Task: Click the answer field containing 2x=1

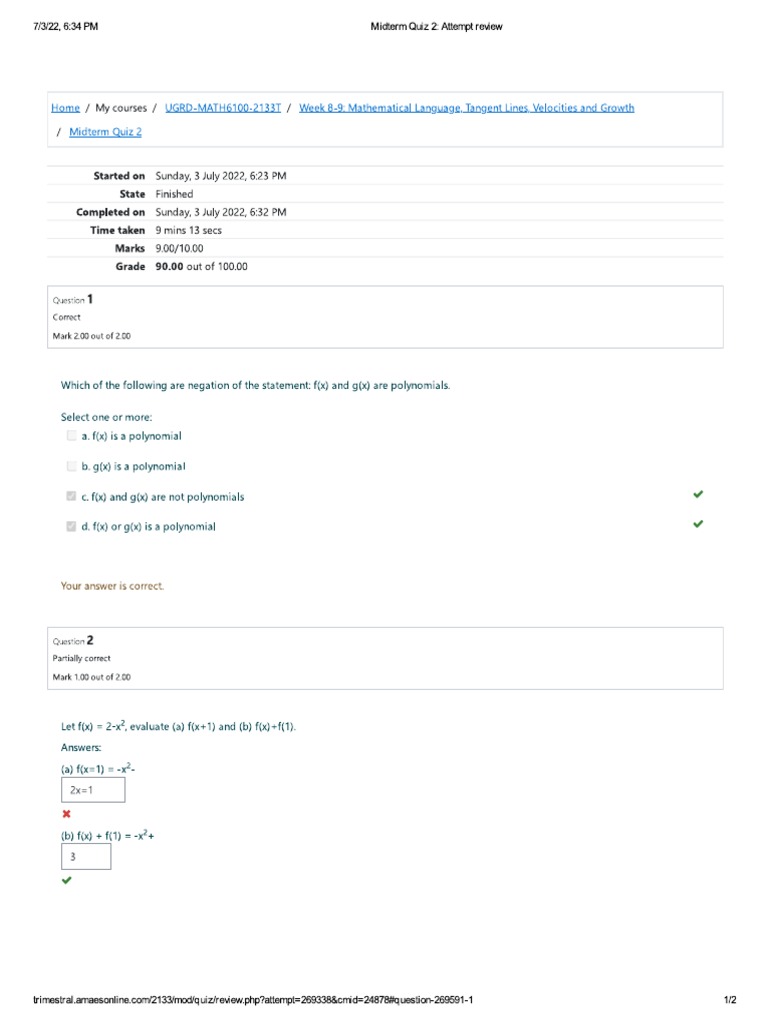Action: 93,790
